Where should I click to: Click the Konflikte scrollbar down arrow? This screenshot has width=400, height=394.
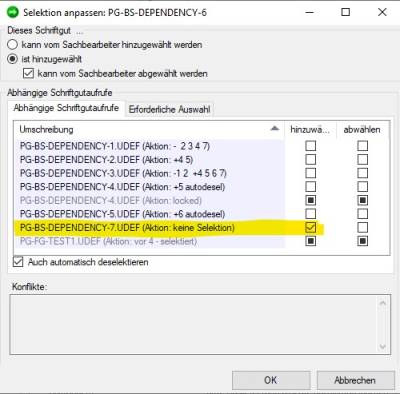click(383, 347)
